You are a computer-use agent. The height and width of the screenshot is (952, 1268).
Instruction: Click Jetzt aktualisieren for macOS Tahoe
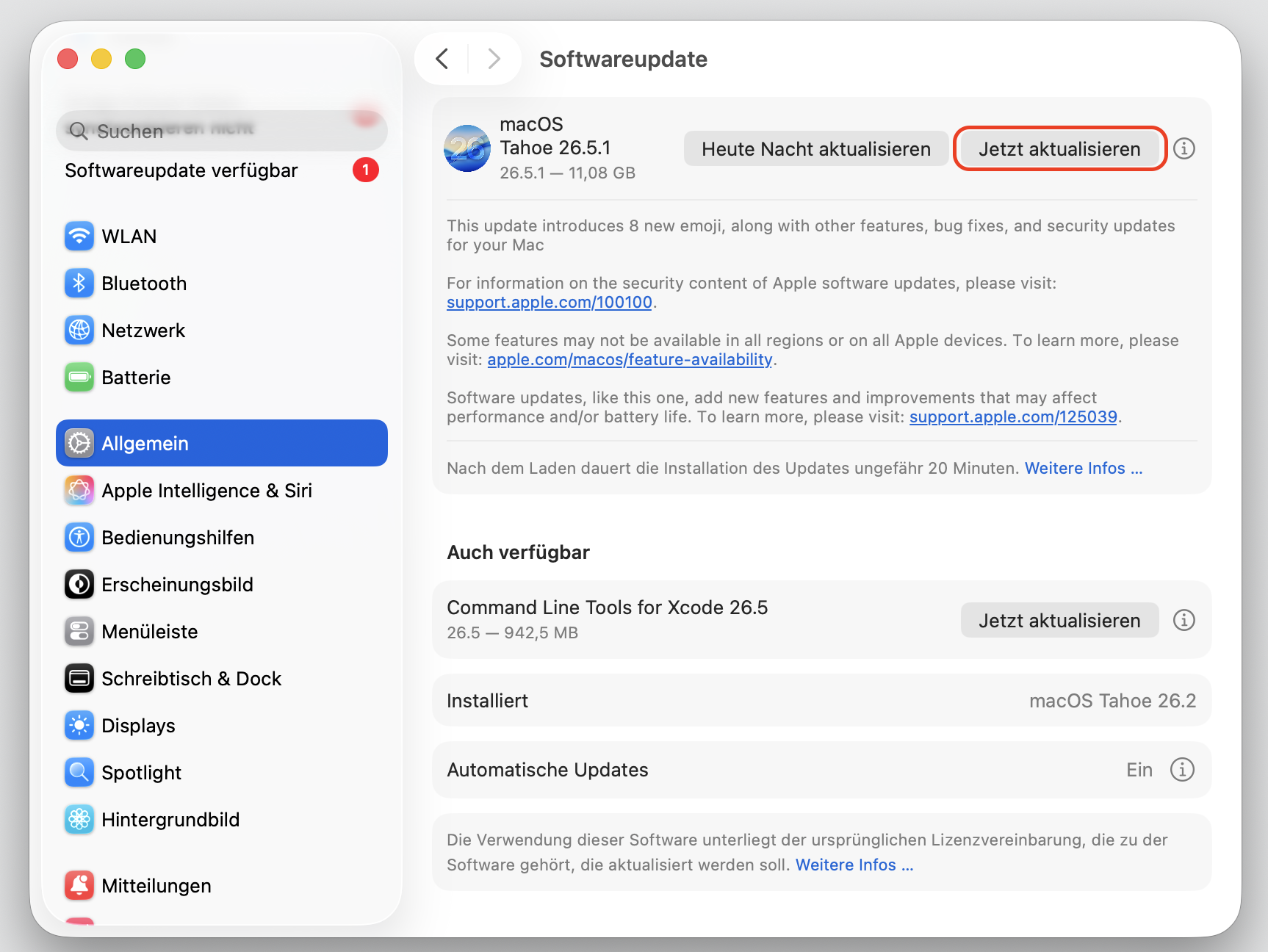[x=1059, y=149]
